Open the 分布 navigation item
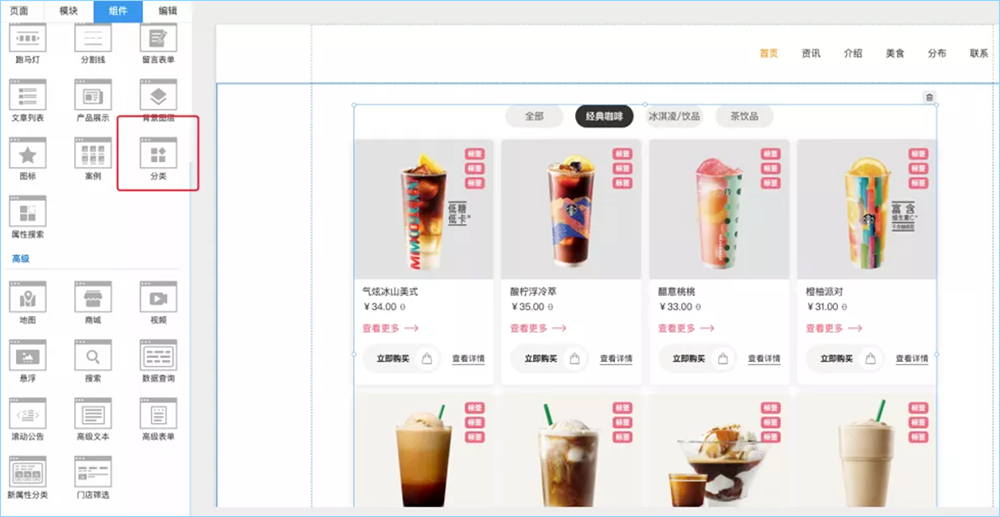 937,54
